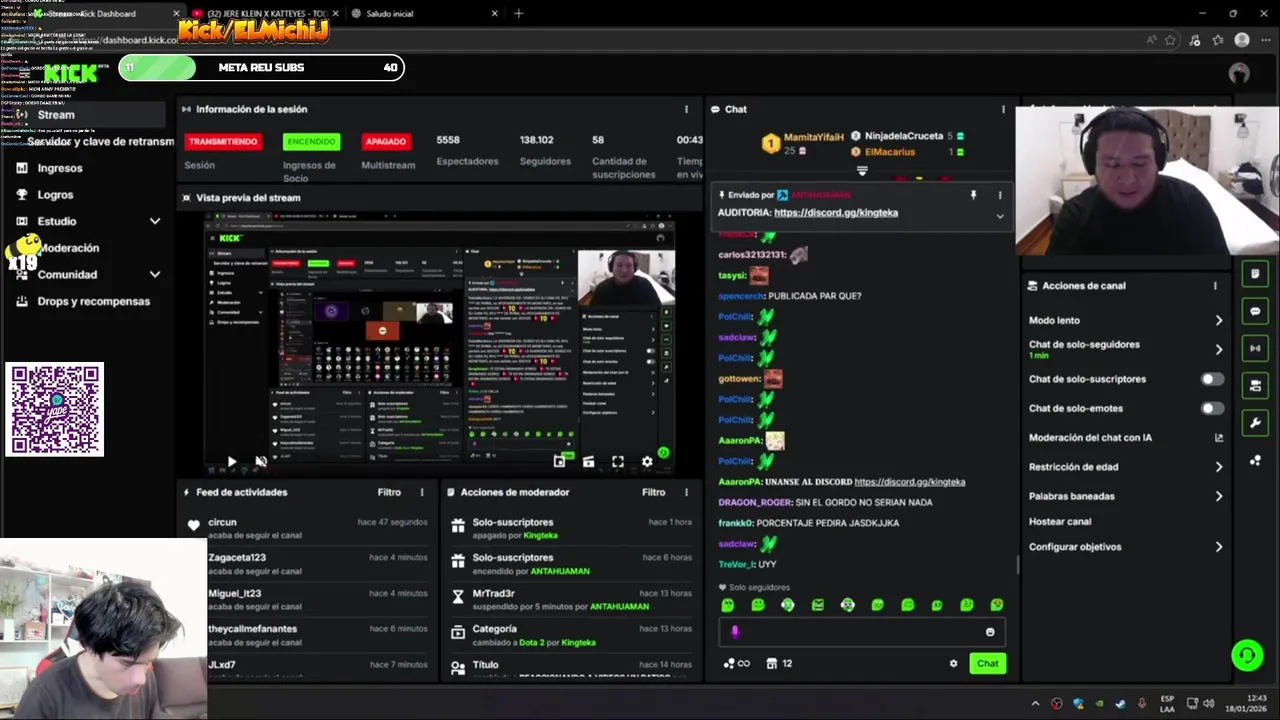Open emote picker in chat input
1280x720 pixels.
coord(990,632)
